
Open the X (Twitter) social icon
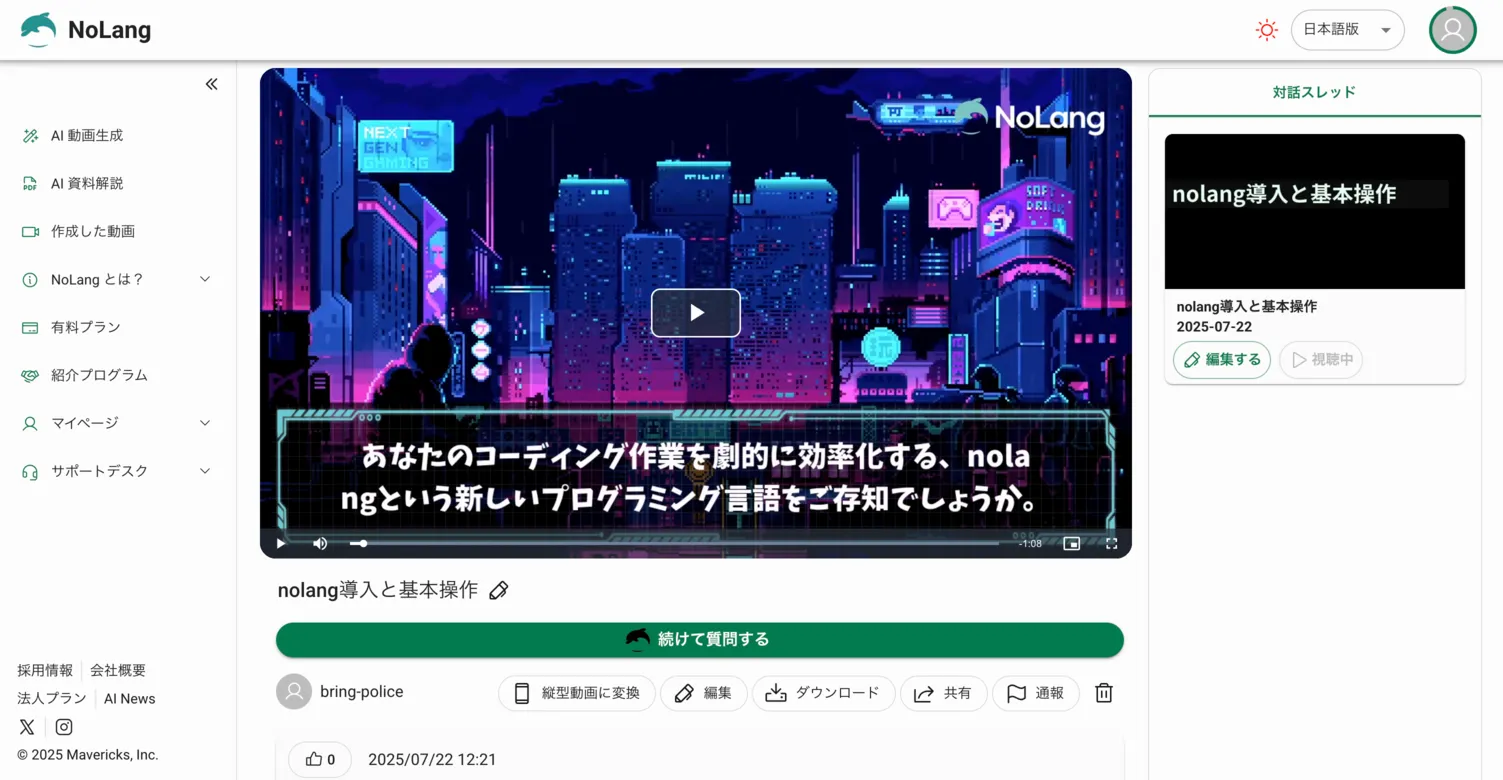pyautogui.click(x=27, y=727)
